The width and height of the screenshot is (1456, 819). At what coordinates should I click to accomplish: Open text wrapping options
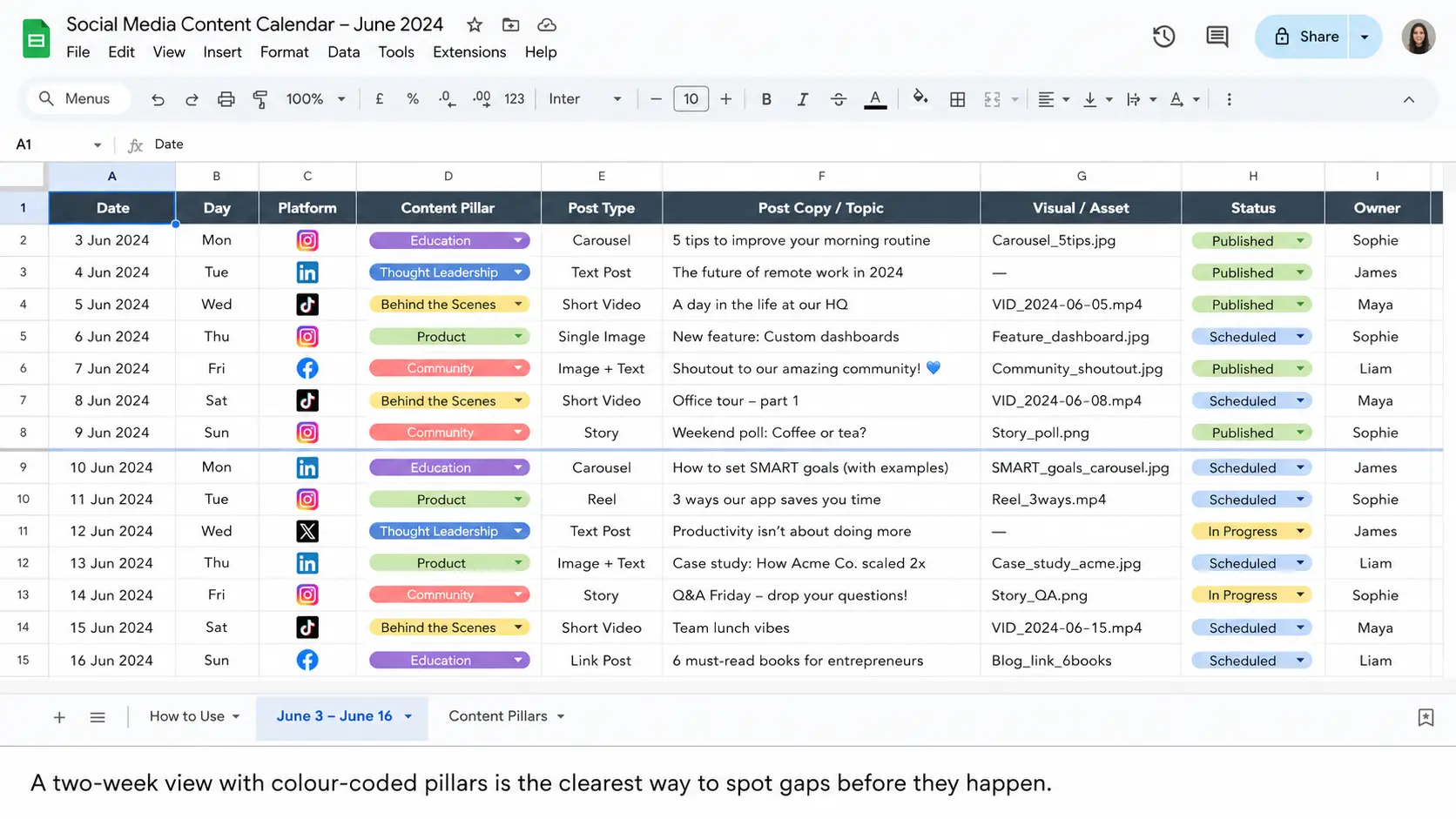1140,99
